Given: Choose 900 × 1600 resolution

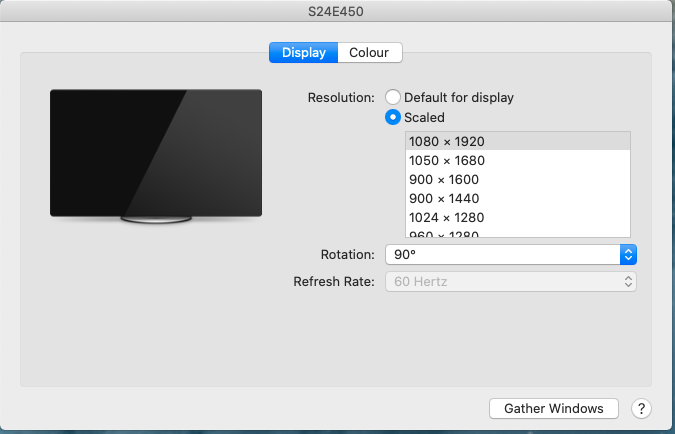Looking at the screenshot, I should point(518,179).
